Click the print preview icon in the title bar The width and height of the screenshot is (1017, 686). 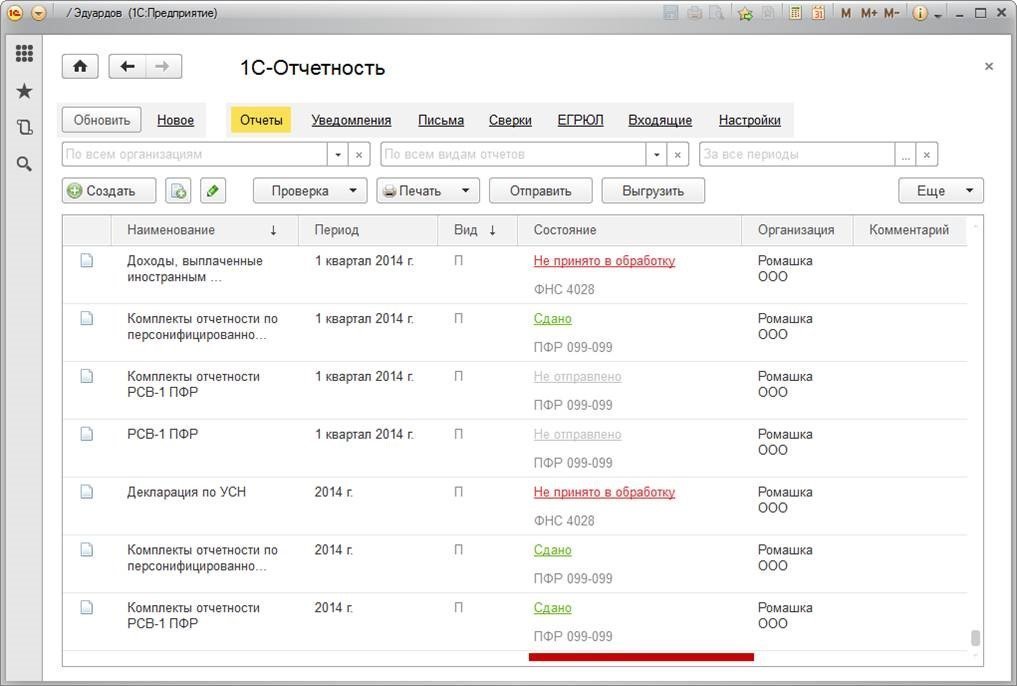pos(717,13)
